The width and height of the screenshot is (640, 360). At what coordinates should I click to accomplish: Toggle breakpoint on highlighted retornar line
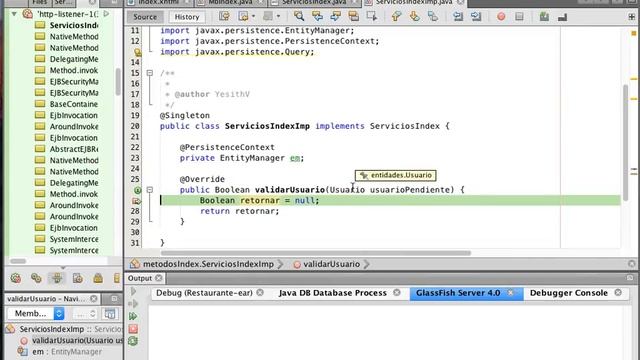click(x=136, y=200)
